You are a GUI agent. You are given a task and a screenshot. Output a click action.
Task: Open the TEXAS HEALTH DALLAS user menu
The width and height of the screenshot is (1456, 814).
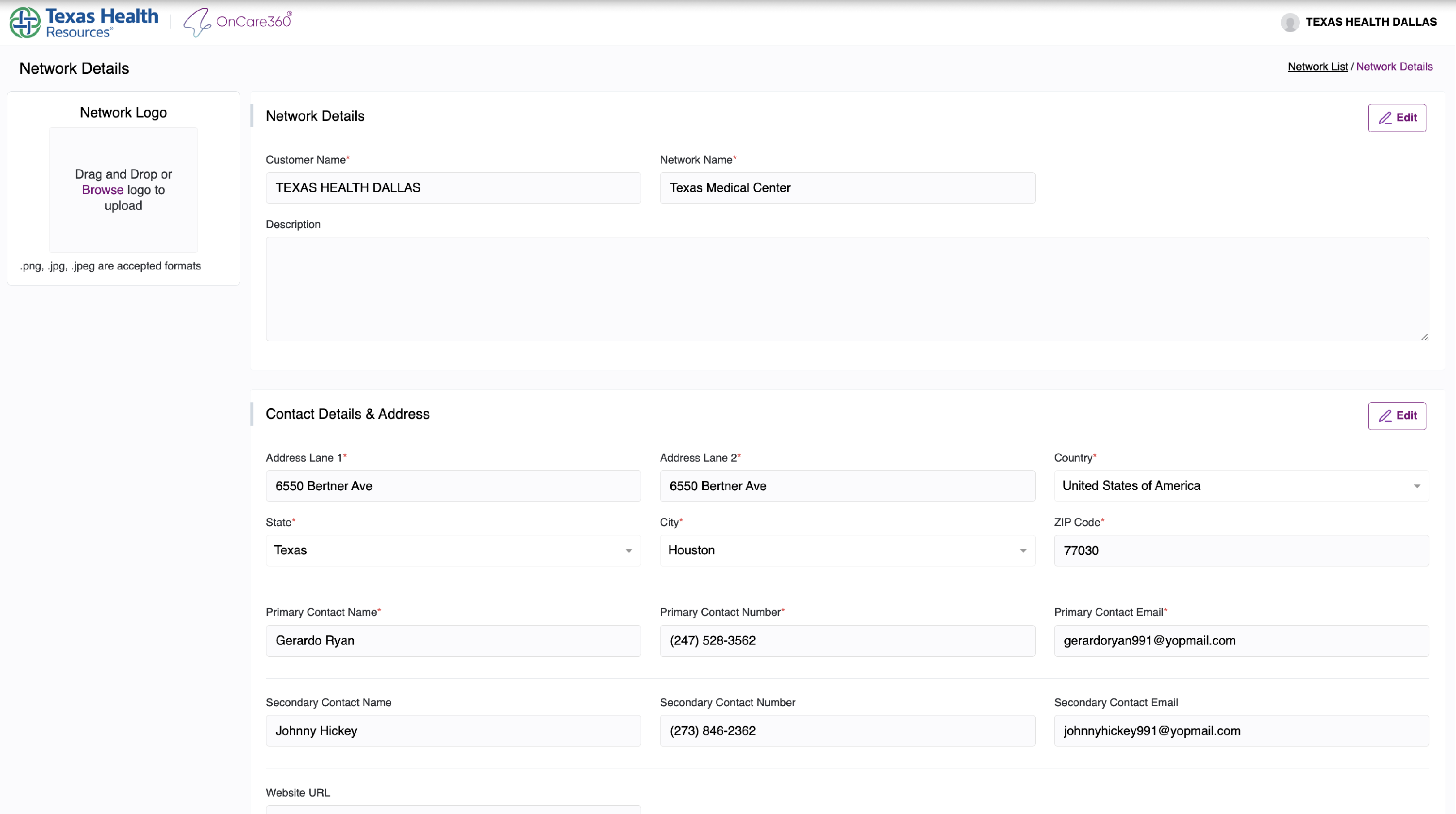click(x=1371, y=22)
